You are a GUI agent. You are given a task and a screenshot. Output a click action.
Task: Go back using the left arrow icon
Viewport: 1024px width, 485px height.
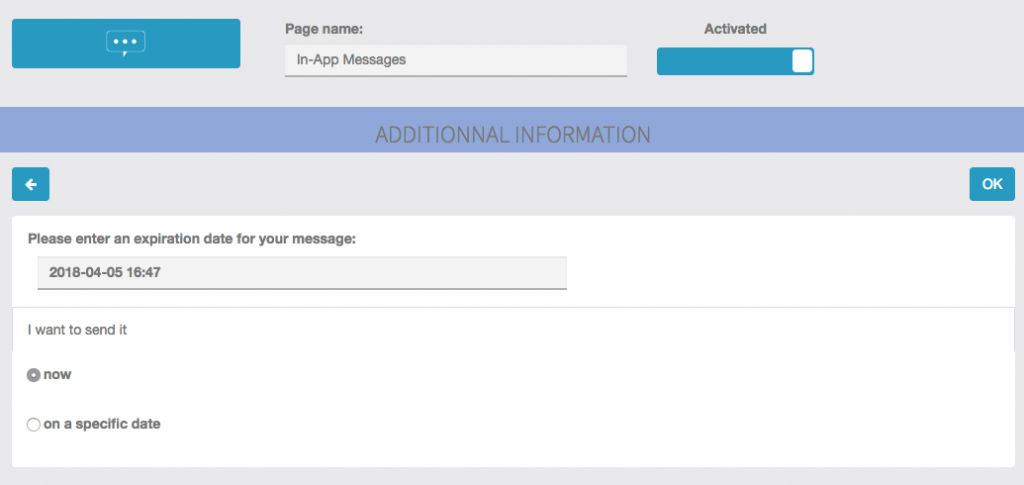[30, 184]
